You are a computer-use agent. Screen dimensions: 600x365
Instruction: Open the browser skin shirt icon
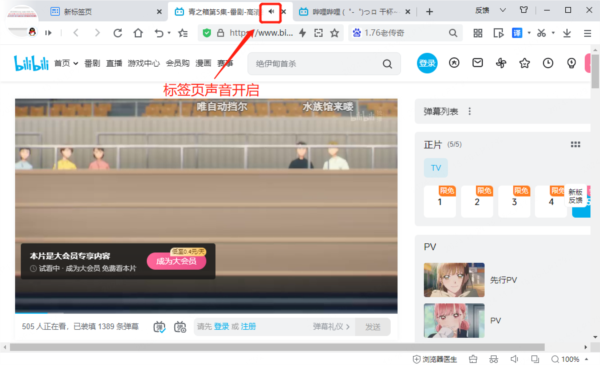pos(524,10)
